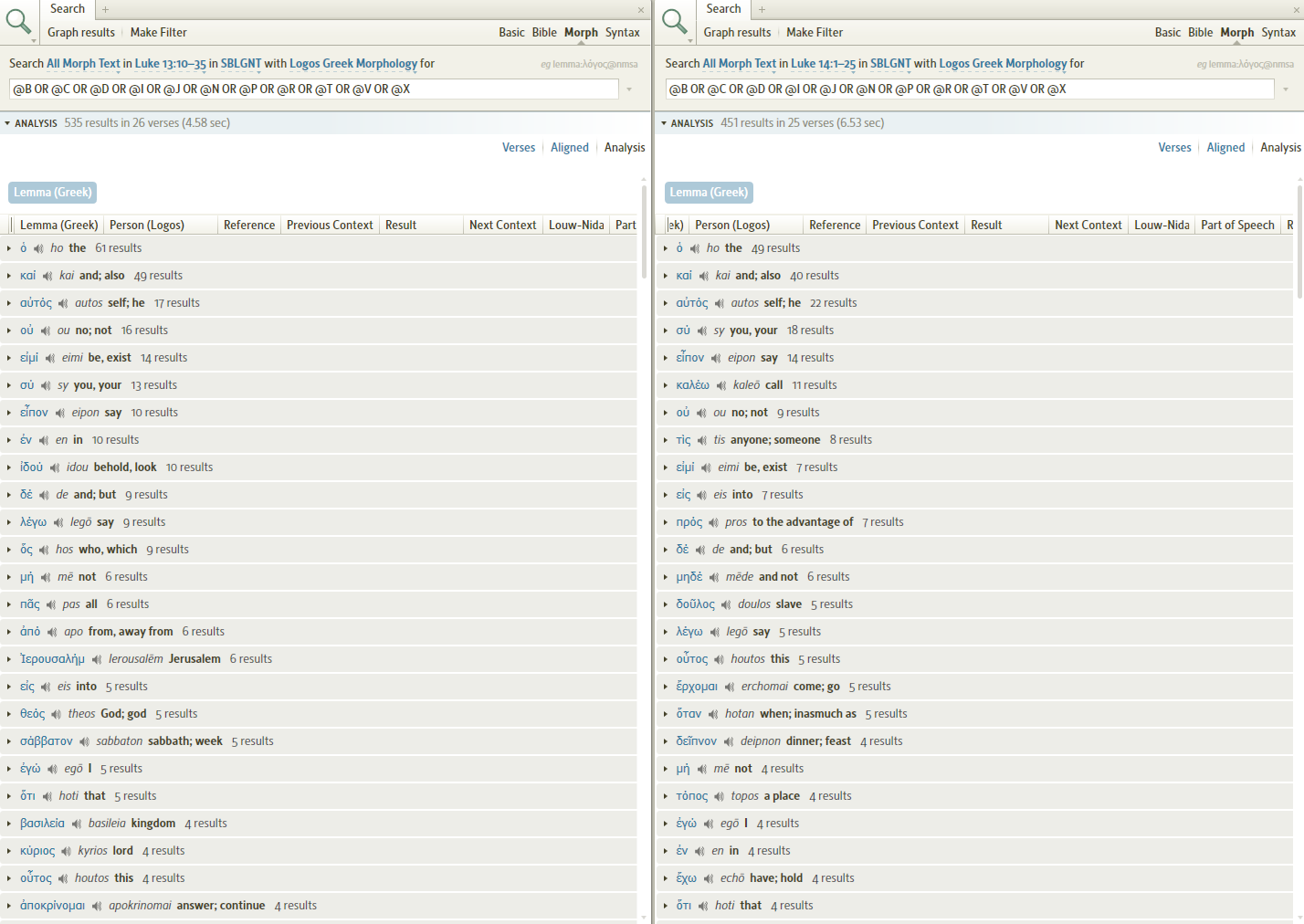Change the Luke 14:1–25 range link
The height and width of the screenshot is (924, 1304).
[x=823, y=64]
